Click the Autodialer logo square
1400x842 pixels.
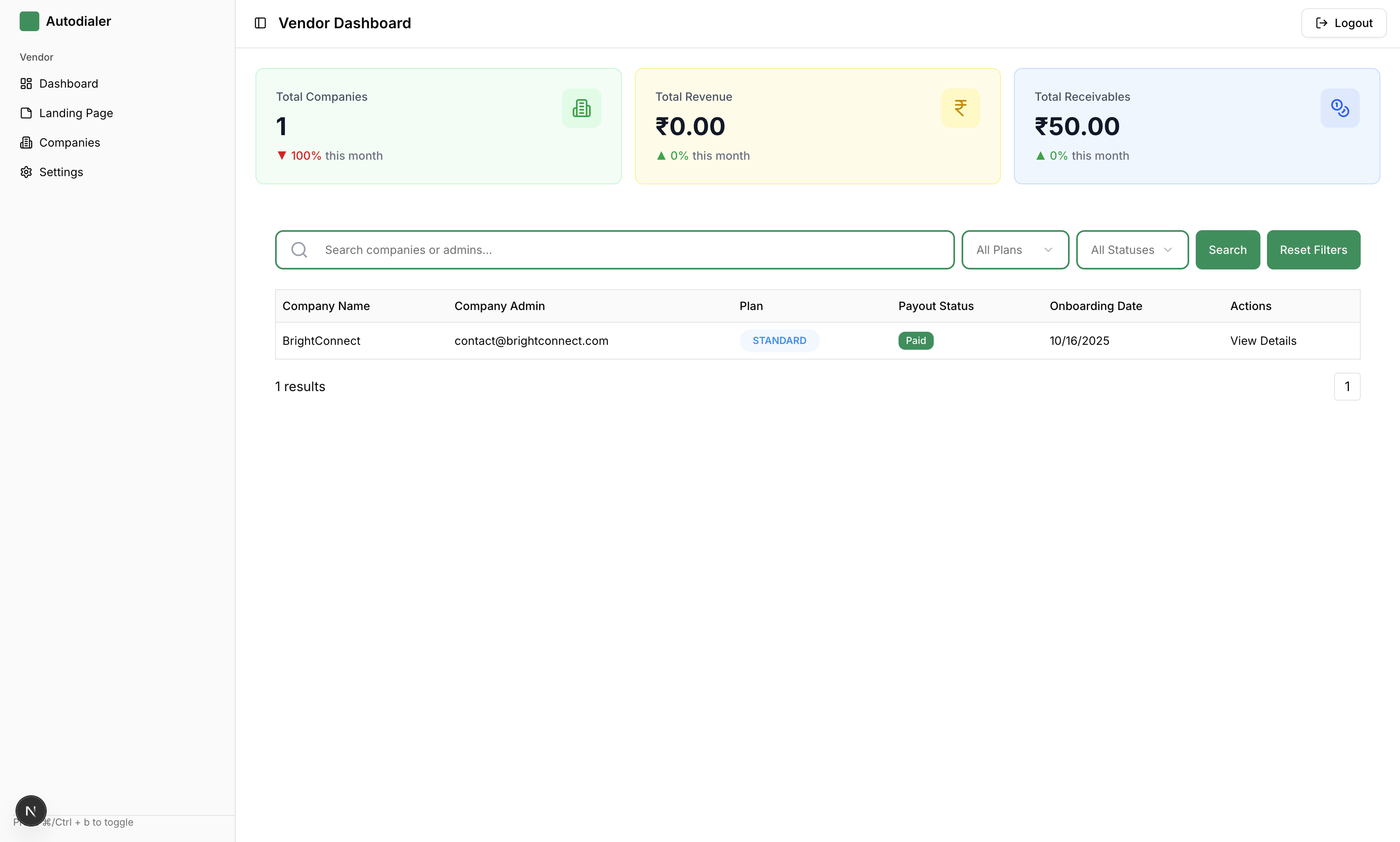pos(29,21)
